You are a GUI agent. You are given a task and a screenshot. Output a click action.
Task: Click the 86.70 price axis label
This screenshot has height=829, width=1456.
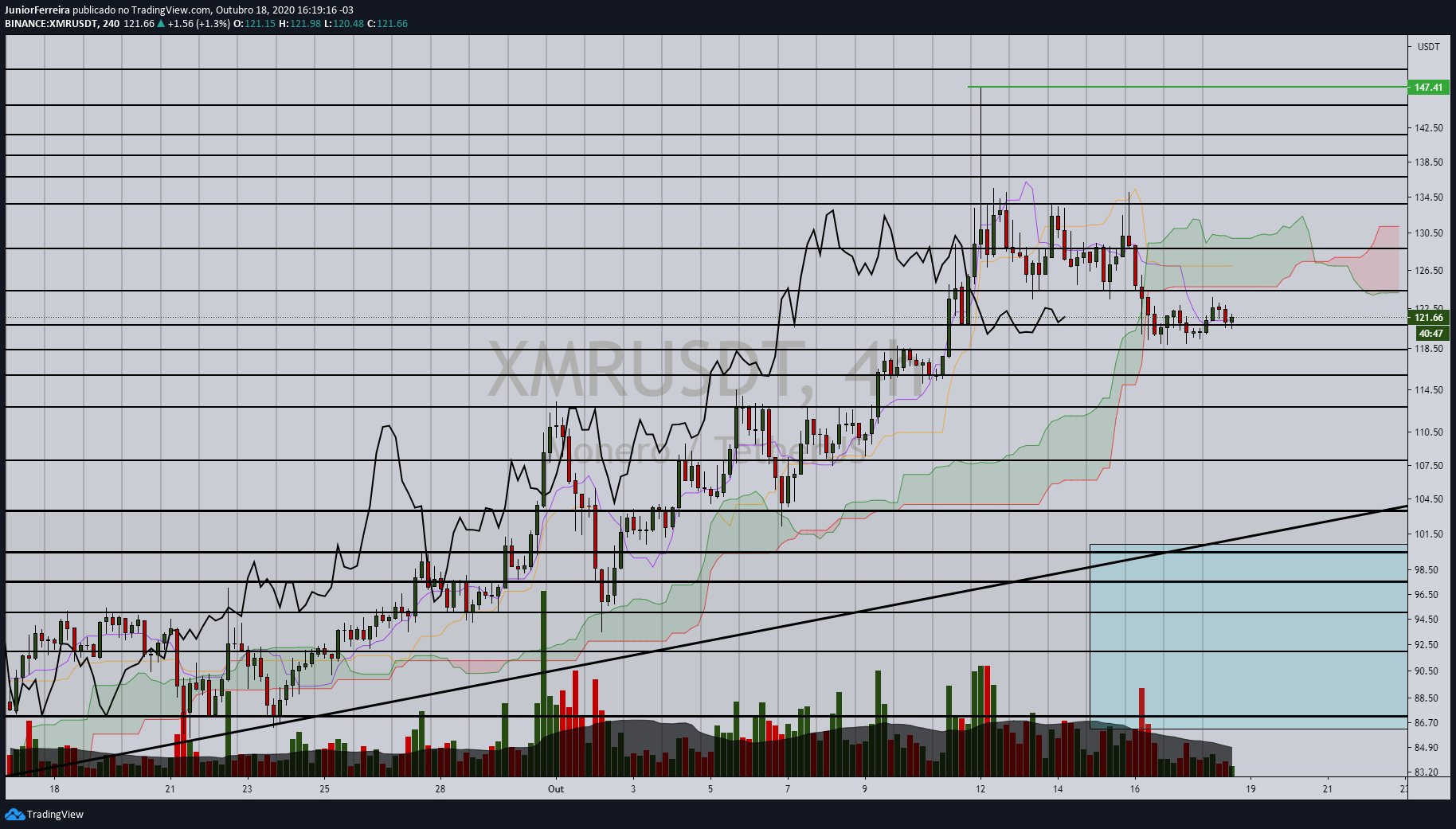point(1427,723)
